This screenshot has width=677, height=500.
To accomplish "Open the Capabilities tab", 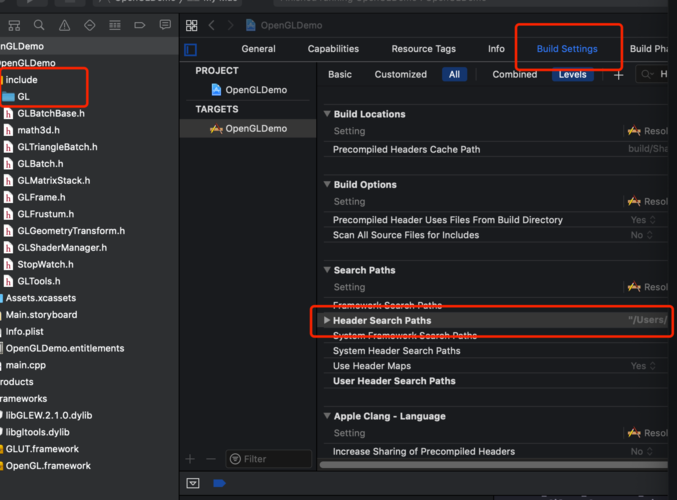I will click(333, 49).
